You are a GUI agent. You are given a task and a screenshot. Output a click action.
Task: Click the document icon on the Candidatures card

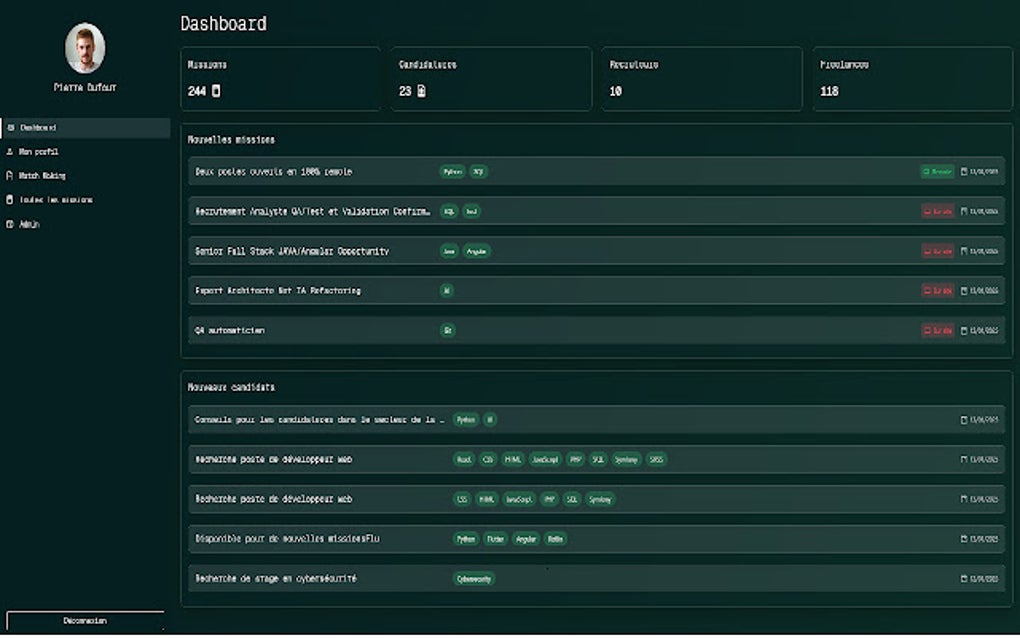425,91
